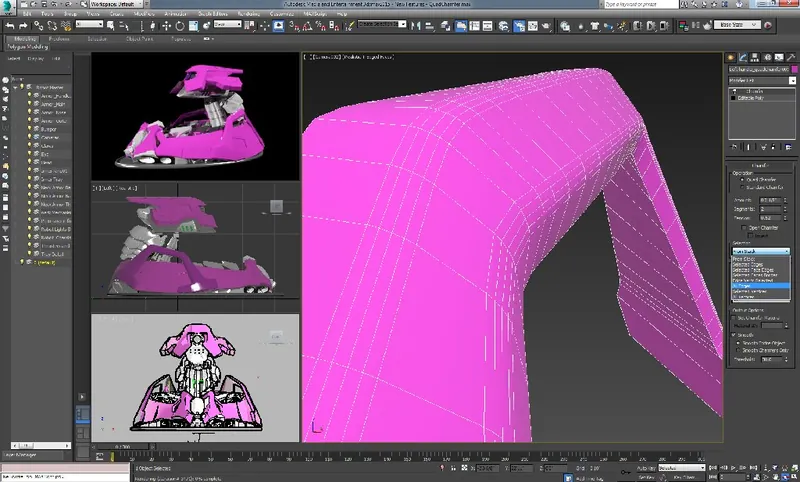Screen dimensions: 800x482
Task: Open the Workspace Default dropdown
Action: tap(116, 4)
